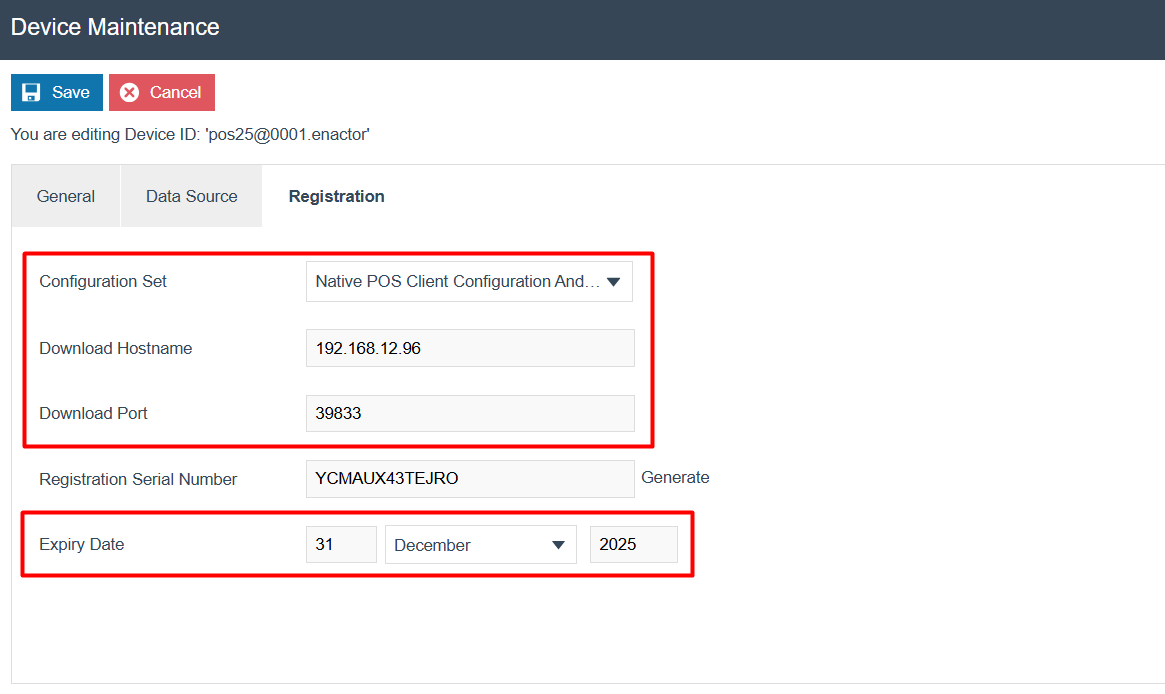Click the Generate link for serial number
This screenshot has width=1165, height=694.
[x=675, y=477]
